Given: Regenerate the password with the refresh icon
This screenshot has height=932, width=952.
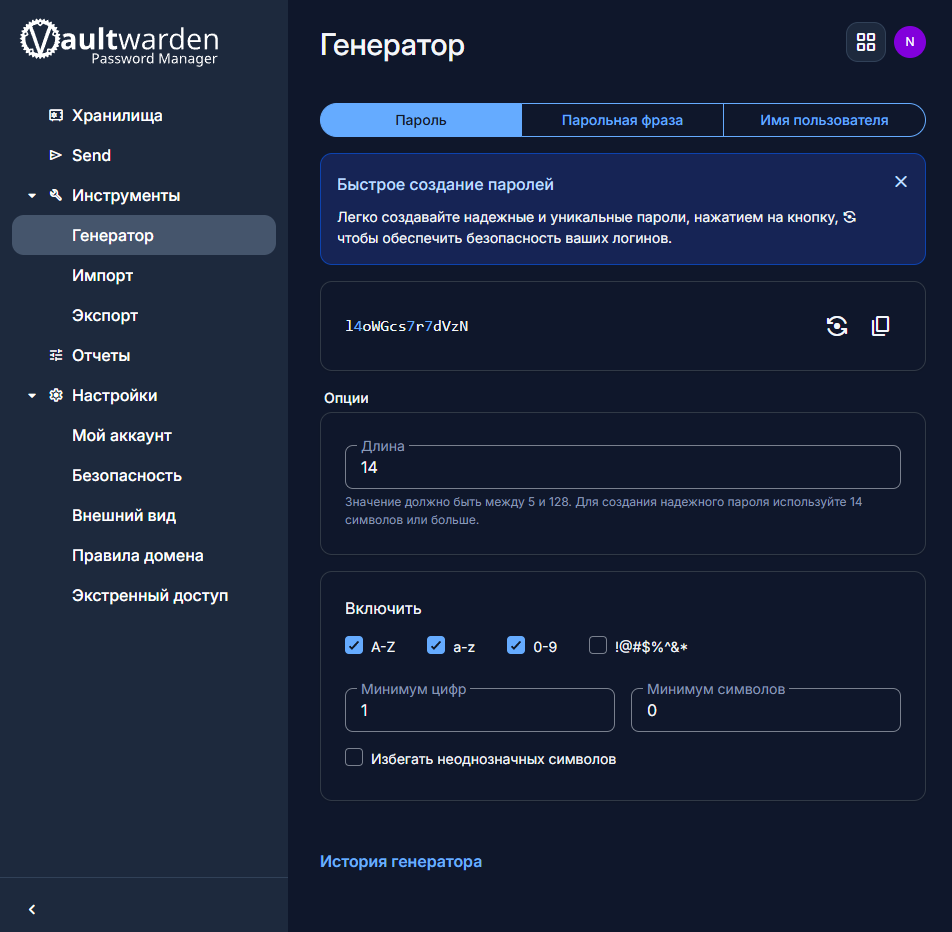Looking at the screenshot, I should point(837,326).
